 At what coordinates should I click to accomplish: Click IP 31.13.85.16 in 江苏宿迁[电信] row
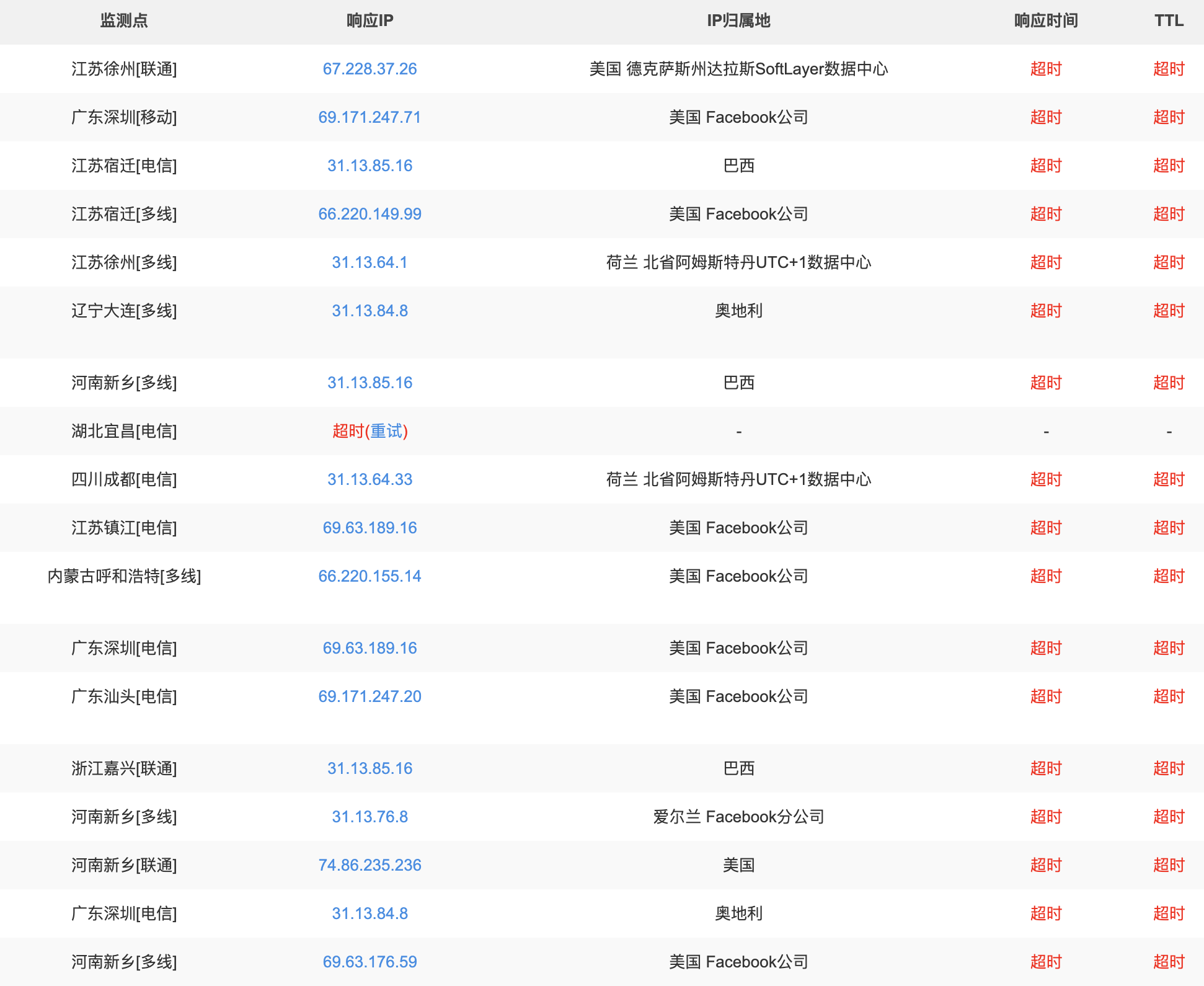pos(370,166)
